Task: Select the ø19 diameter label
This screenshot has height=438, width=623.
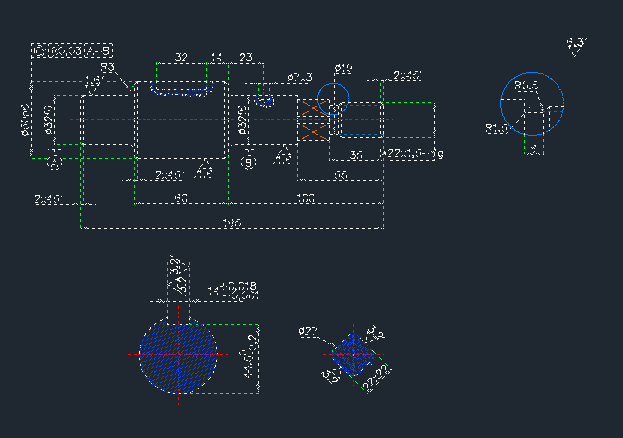Action: (x=343, y=69)
